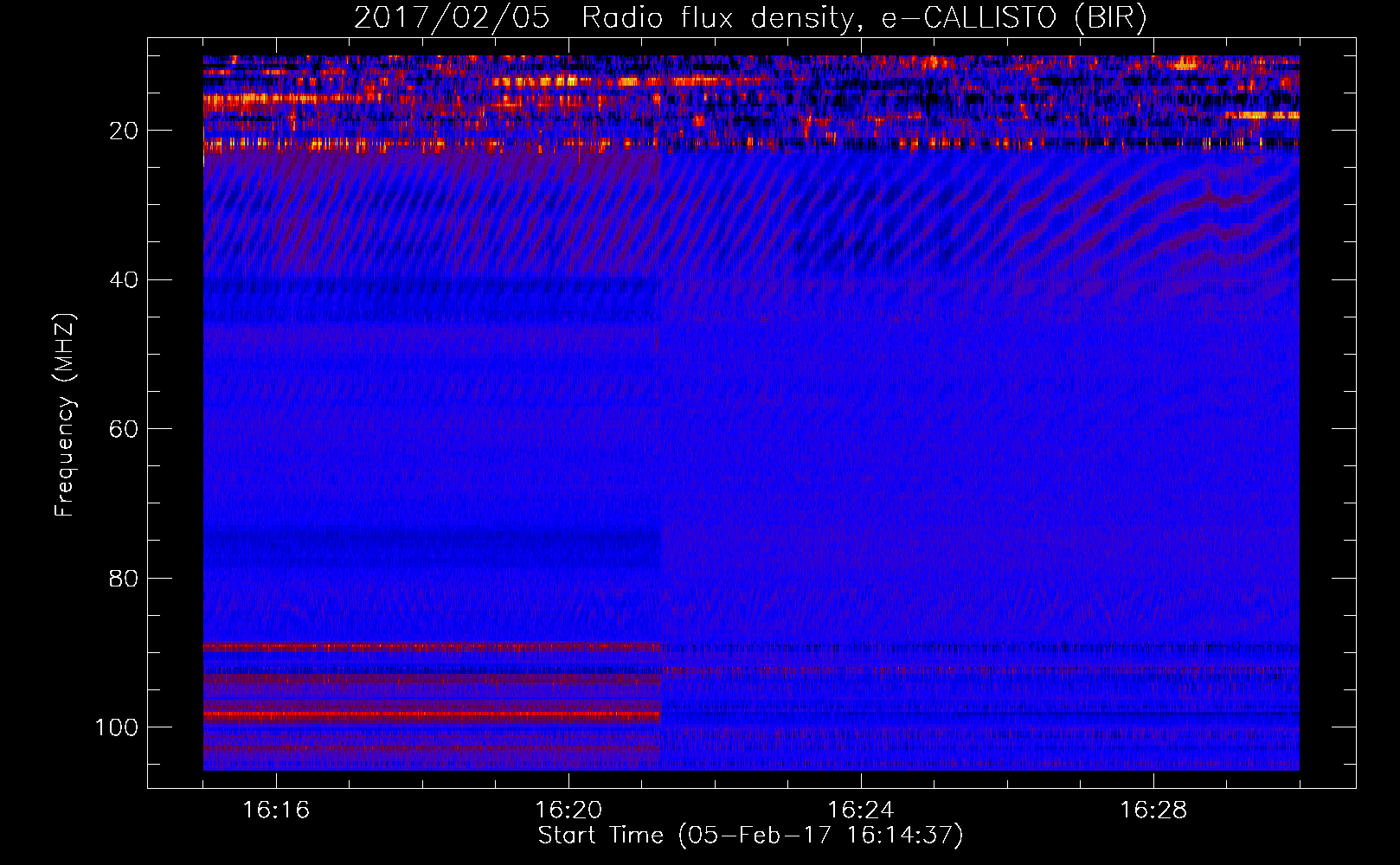
Task: Click the 16:20 time tick label
Action: point(568,811)
